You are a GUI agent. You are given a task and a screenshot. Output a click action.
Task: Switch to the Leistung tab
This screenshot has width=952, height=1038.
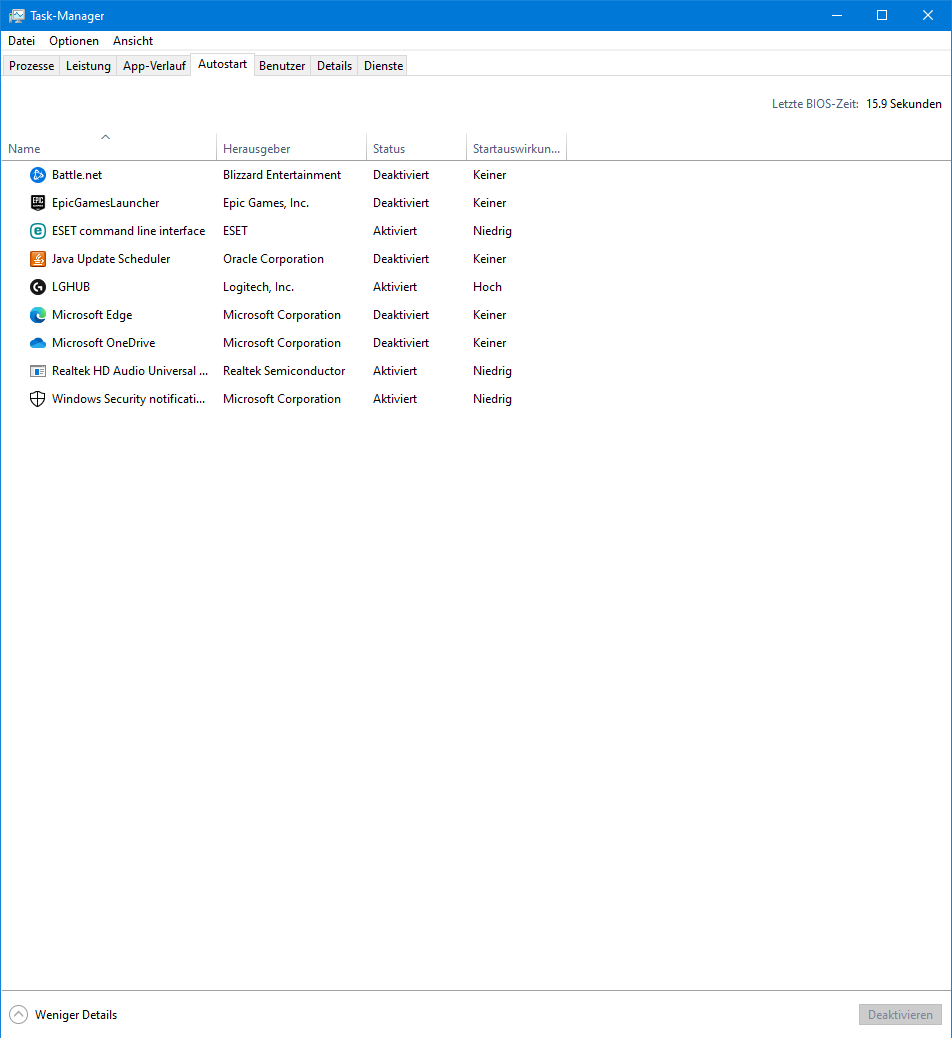click(88, 66)
